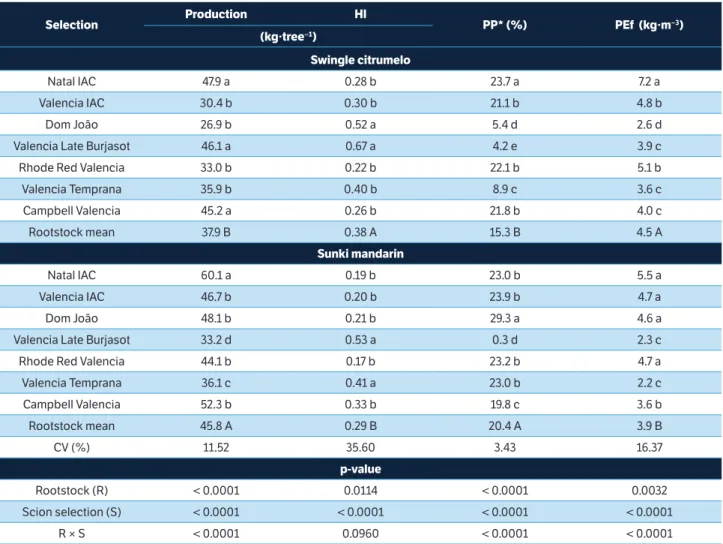The image size is (723, 544).
Task: Click the cell reading '26.9 b'
Action: (216, 124)
